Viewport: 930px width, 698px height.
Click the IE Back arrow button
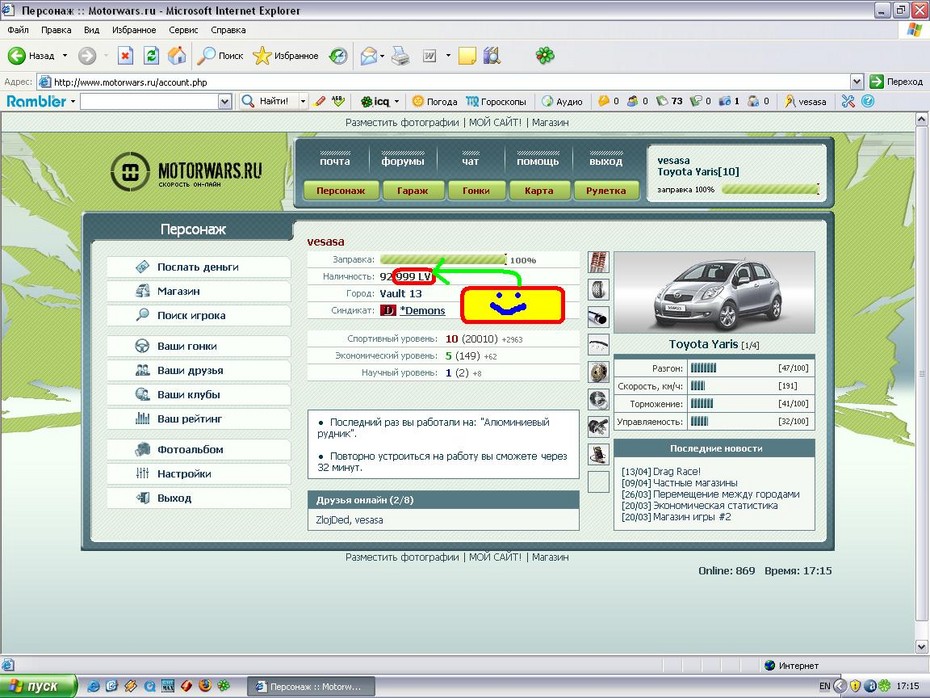point(17,56)
